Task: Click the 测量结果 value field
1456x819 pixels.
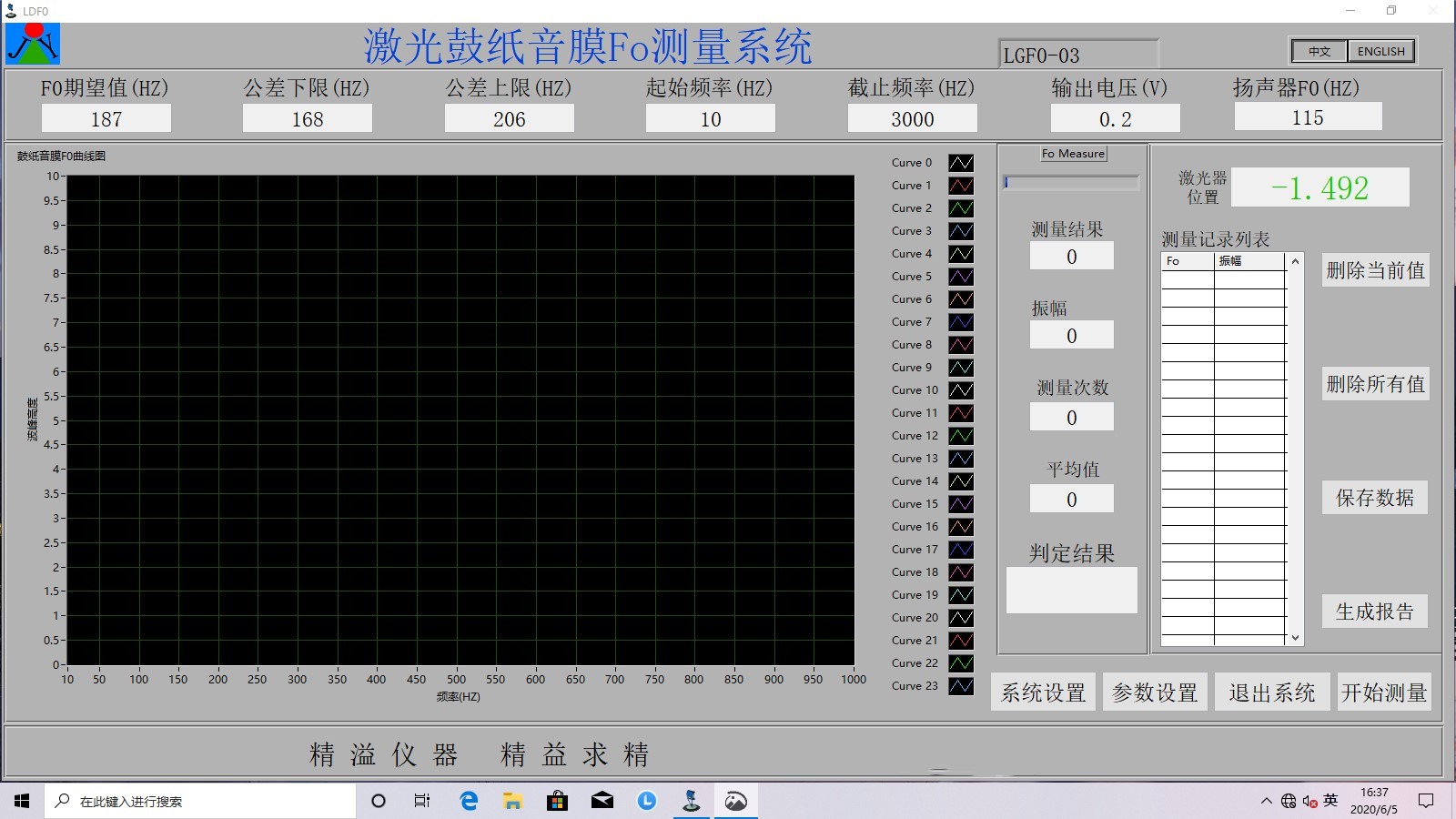Action: tap(1072, 256)
